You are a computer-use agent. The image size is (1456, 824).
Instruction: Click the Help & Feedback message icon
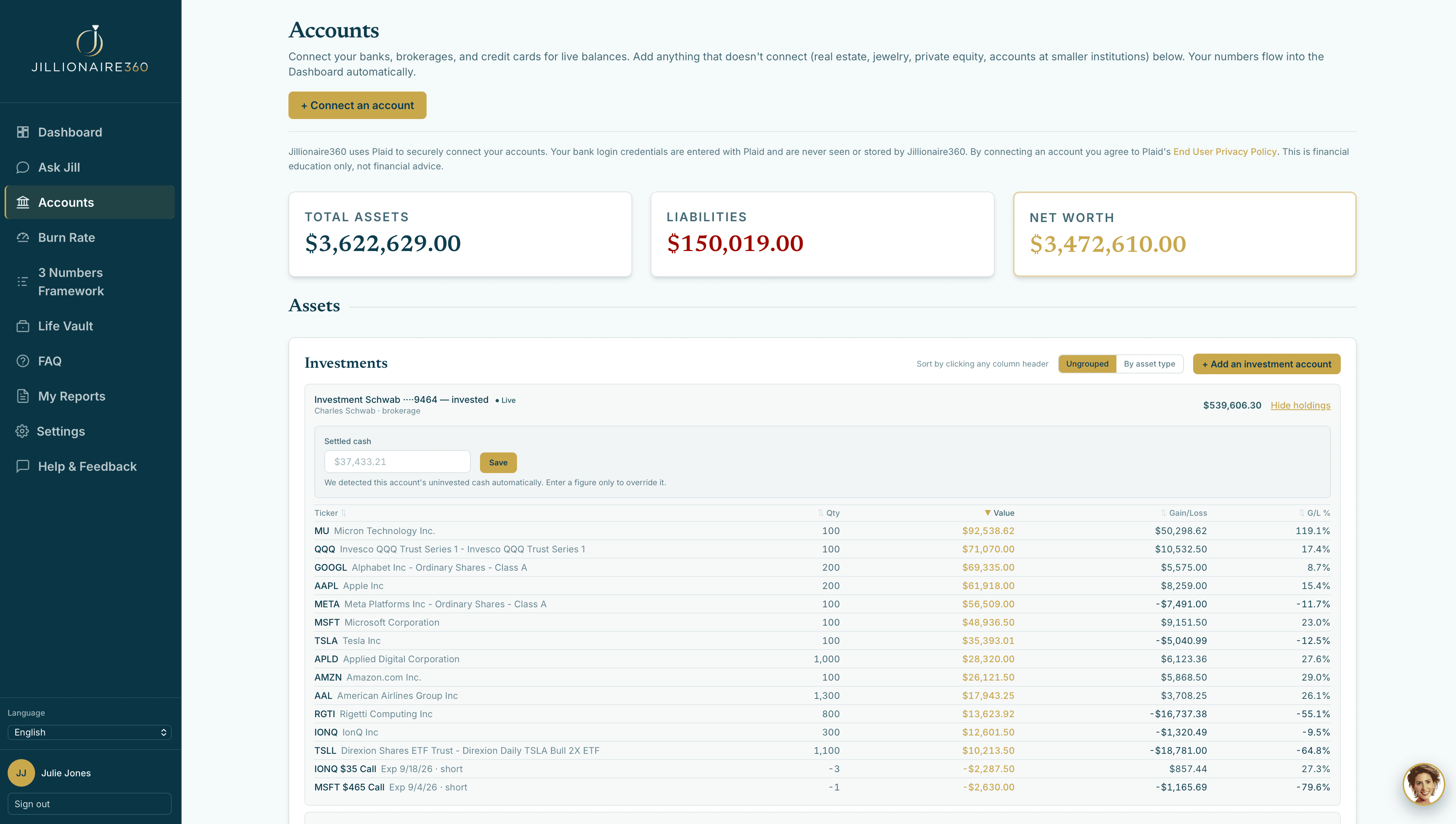coord(23,466)
